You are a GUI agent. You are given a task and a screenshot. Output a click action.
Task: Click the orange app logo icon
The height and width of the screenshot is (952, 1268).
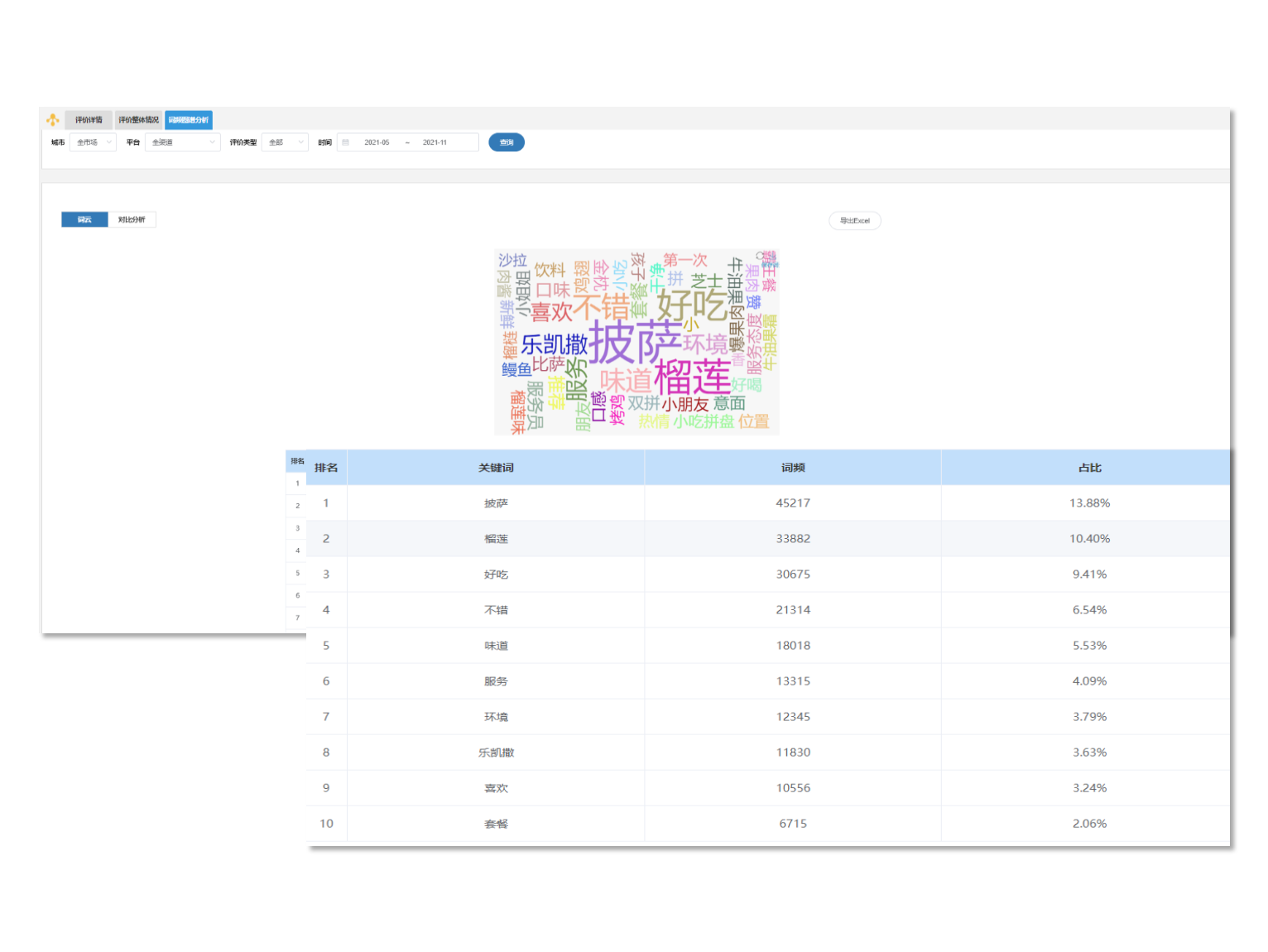pos(53,120)
